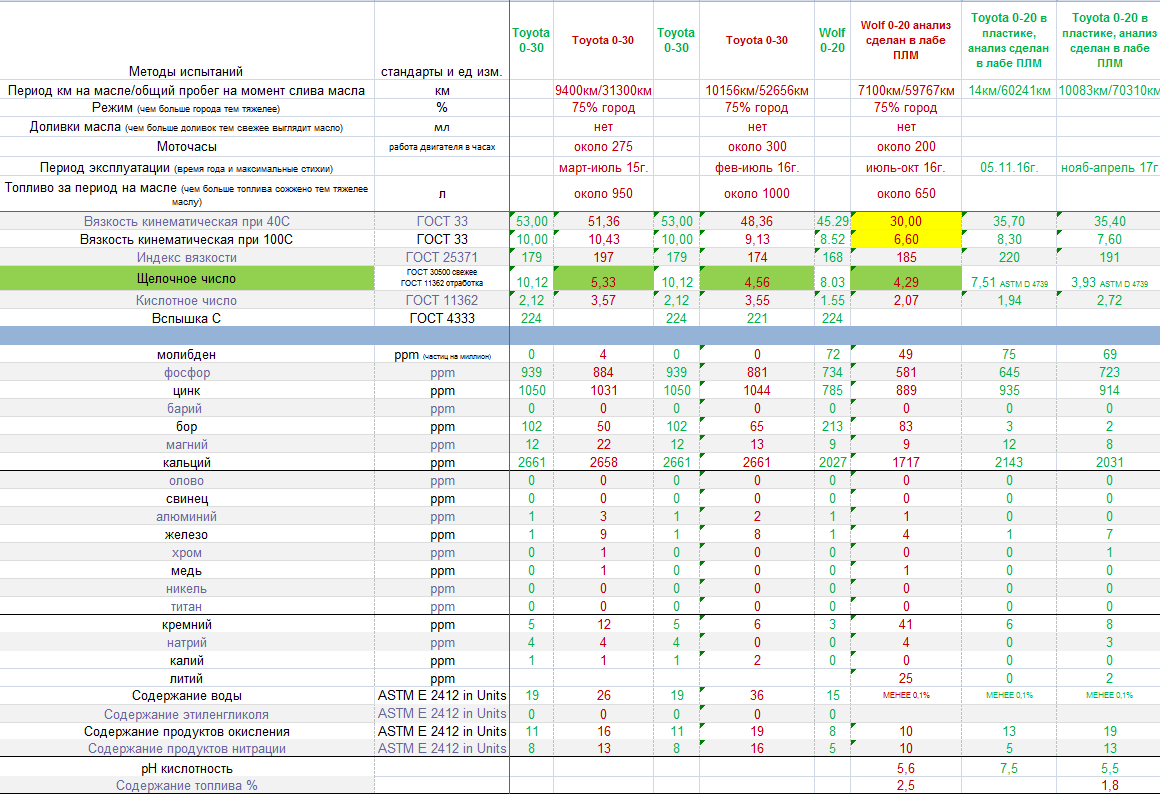The height and width of the screenshot is (794, 1160).
Task: Click the '7100км/59767км' mileage cell
Action: tap(906, 91)
